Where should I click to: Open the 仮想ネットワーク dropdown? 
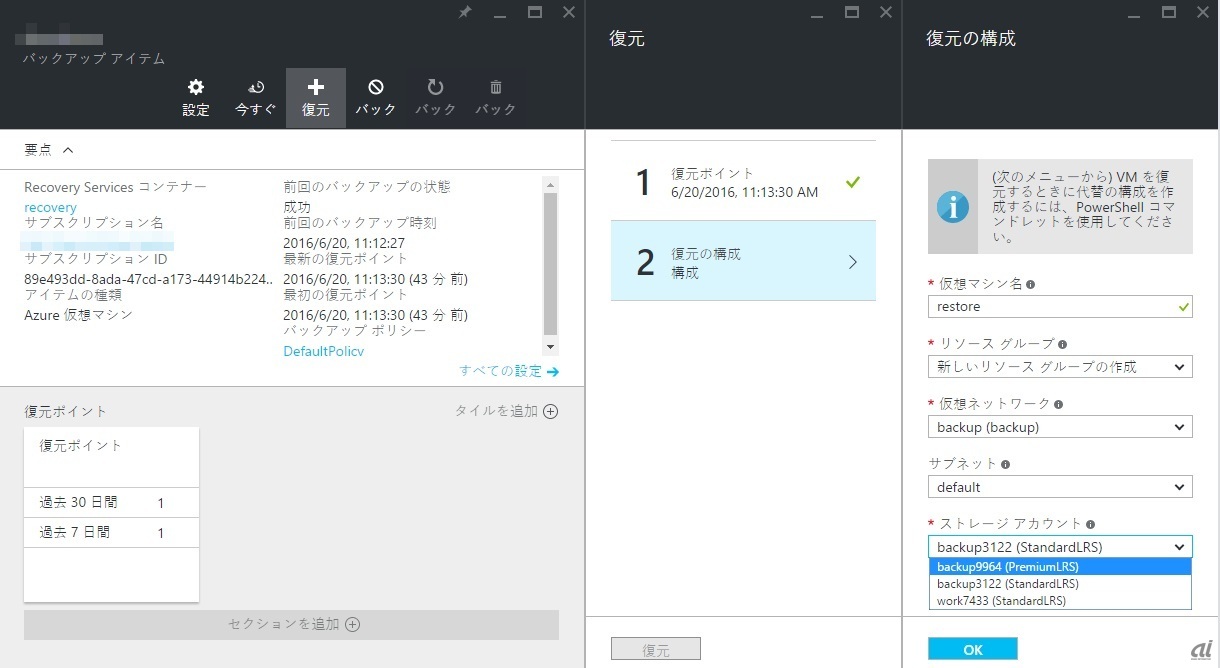pyautogui.click(x=1059, y=427)
